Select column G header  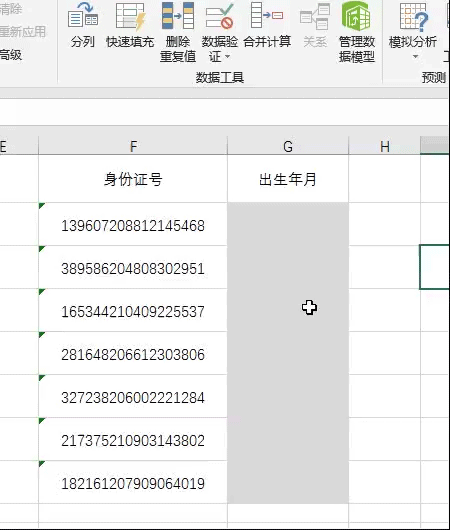pos(288,146)
